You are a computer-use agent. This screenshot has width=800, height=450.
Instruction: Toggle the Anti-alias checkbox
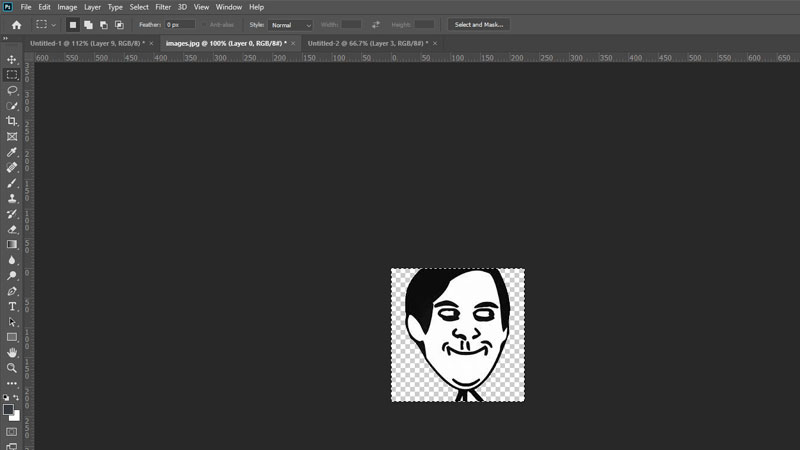pos(204,24)
